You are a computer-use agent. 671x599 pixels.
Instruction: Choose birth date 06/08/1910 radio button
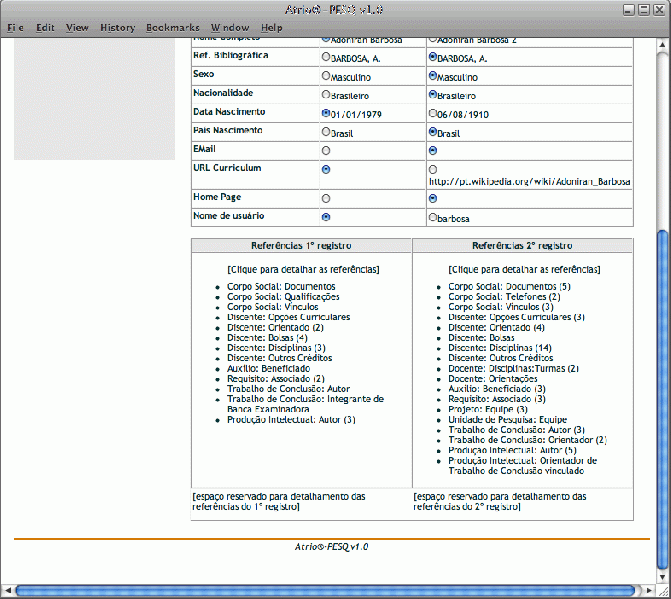click(x=432, y=113)
